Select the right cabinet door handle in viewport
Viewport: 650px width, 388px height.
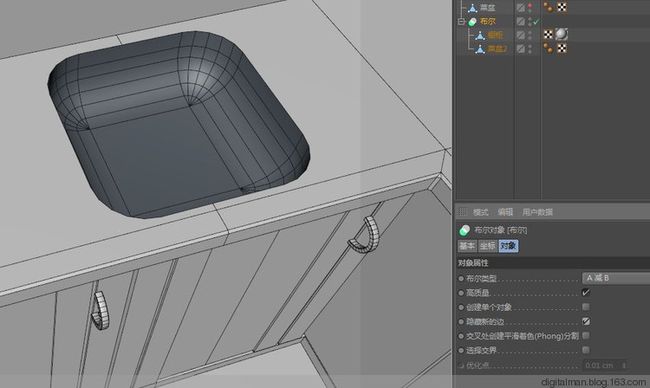(365, 235)
